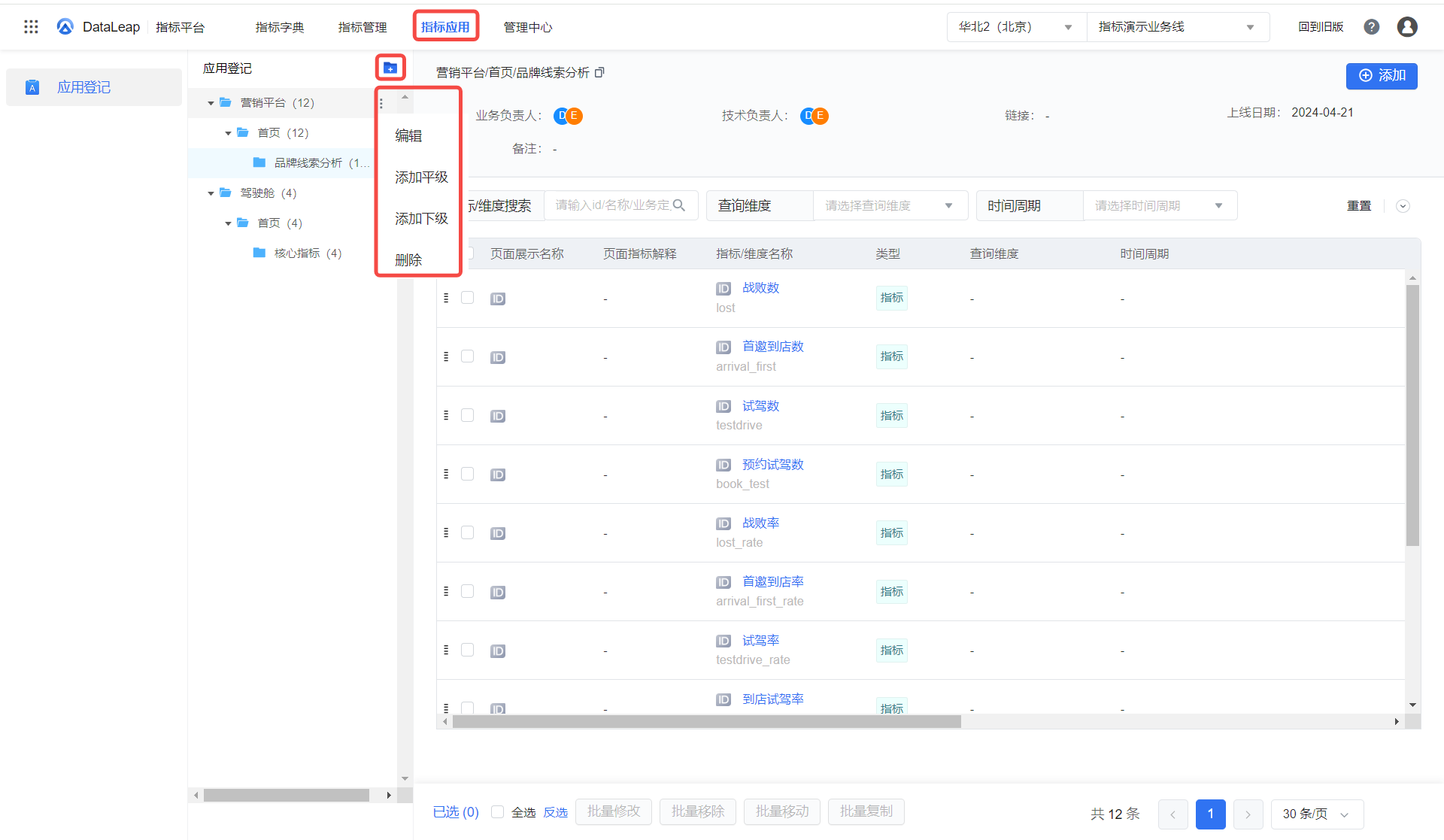The width and height of the screenshot is (1444, 840).
Task: Select 核心指标 (4) tree item
Action: pos(308,253)
